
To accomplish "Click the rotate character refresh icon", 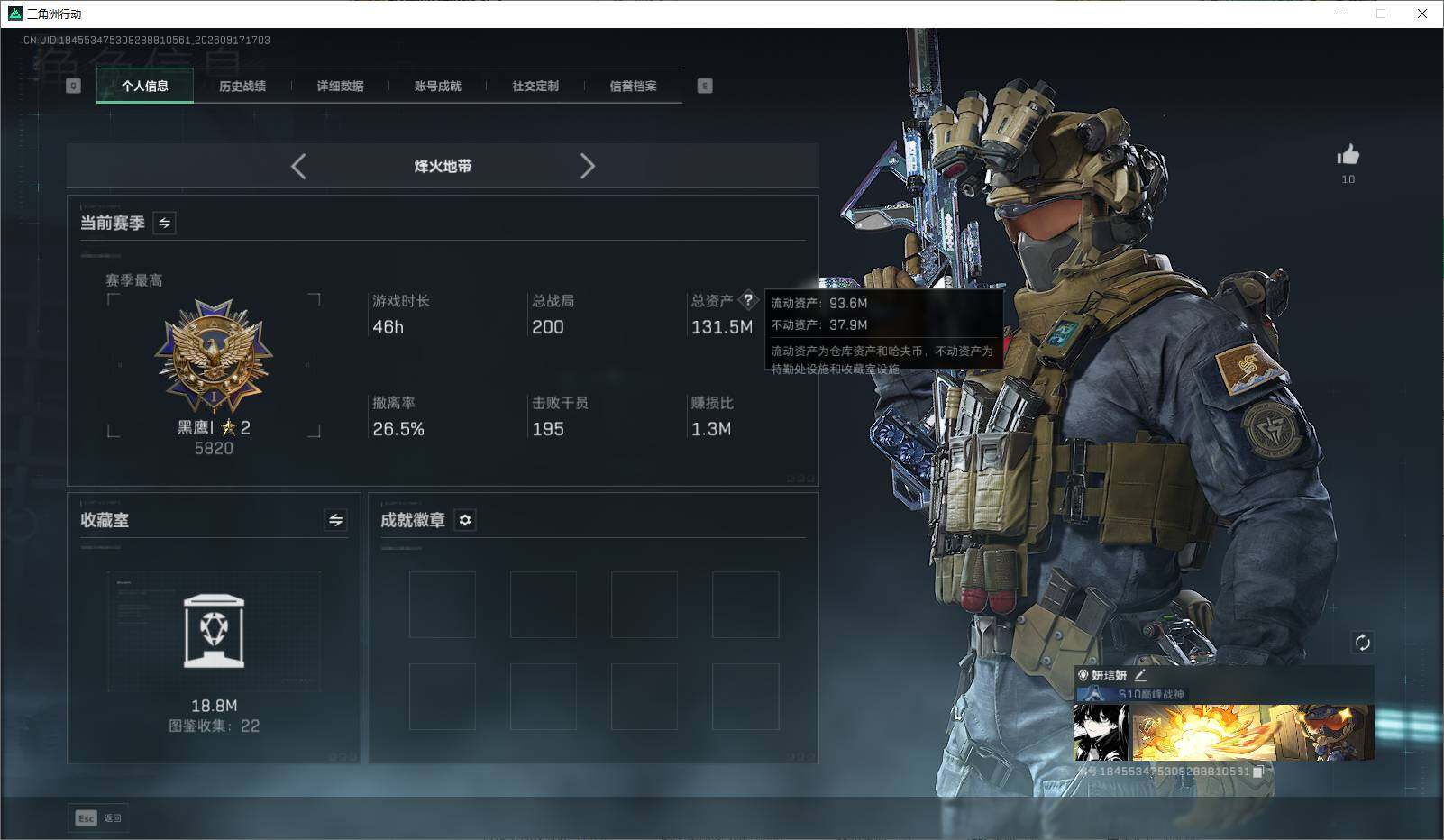I will pyautogui.click(x=1362, y=643).
